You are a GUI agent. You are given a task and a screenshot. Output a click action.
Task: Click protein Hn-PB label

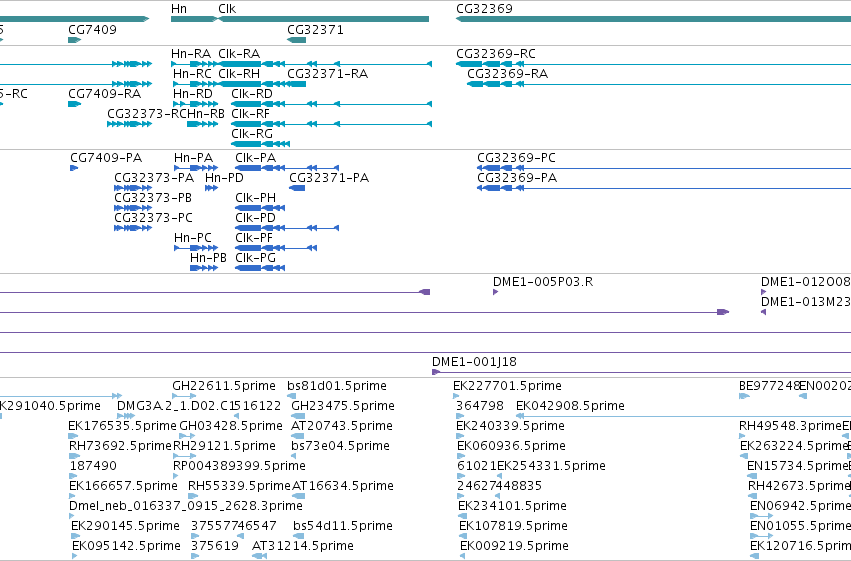point(208,258)
